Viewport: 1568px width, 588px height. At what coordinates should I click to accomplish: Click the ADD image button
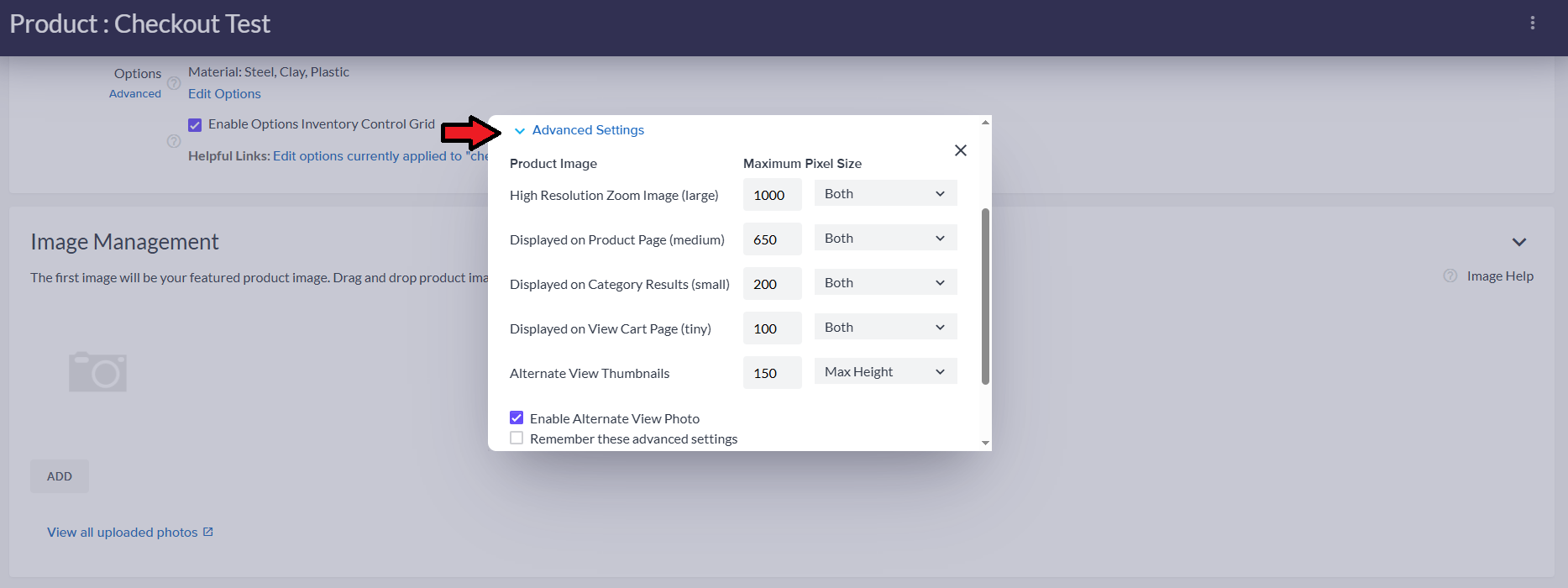tap(60, 476)
